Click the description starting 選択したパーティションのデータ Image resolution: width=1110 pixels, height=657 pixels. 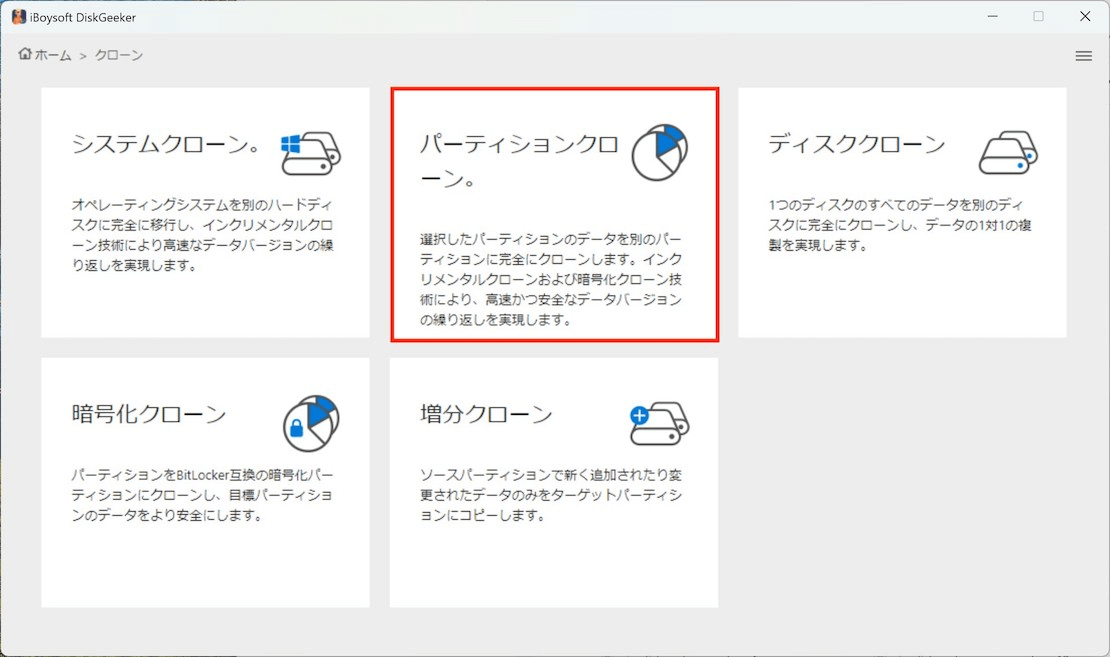(x=551, y=279)
